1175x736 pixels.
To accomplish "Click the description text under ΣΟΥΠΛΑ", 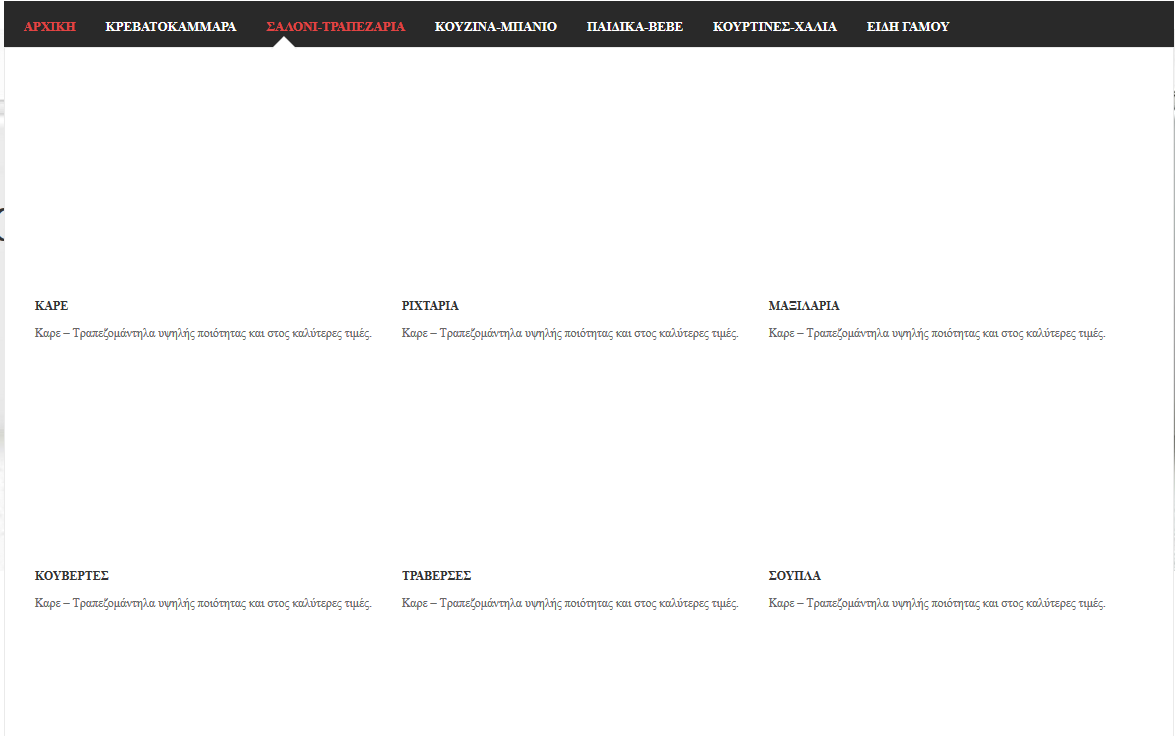I will pyautogui.click(x=937, y=604).
